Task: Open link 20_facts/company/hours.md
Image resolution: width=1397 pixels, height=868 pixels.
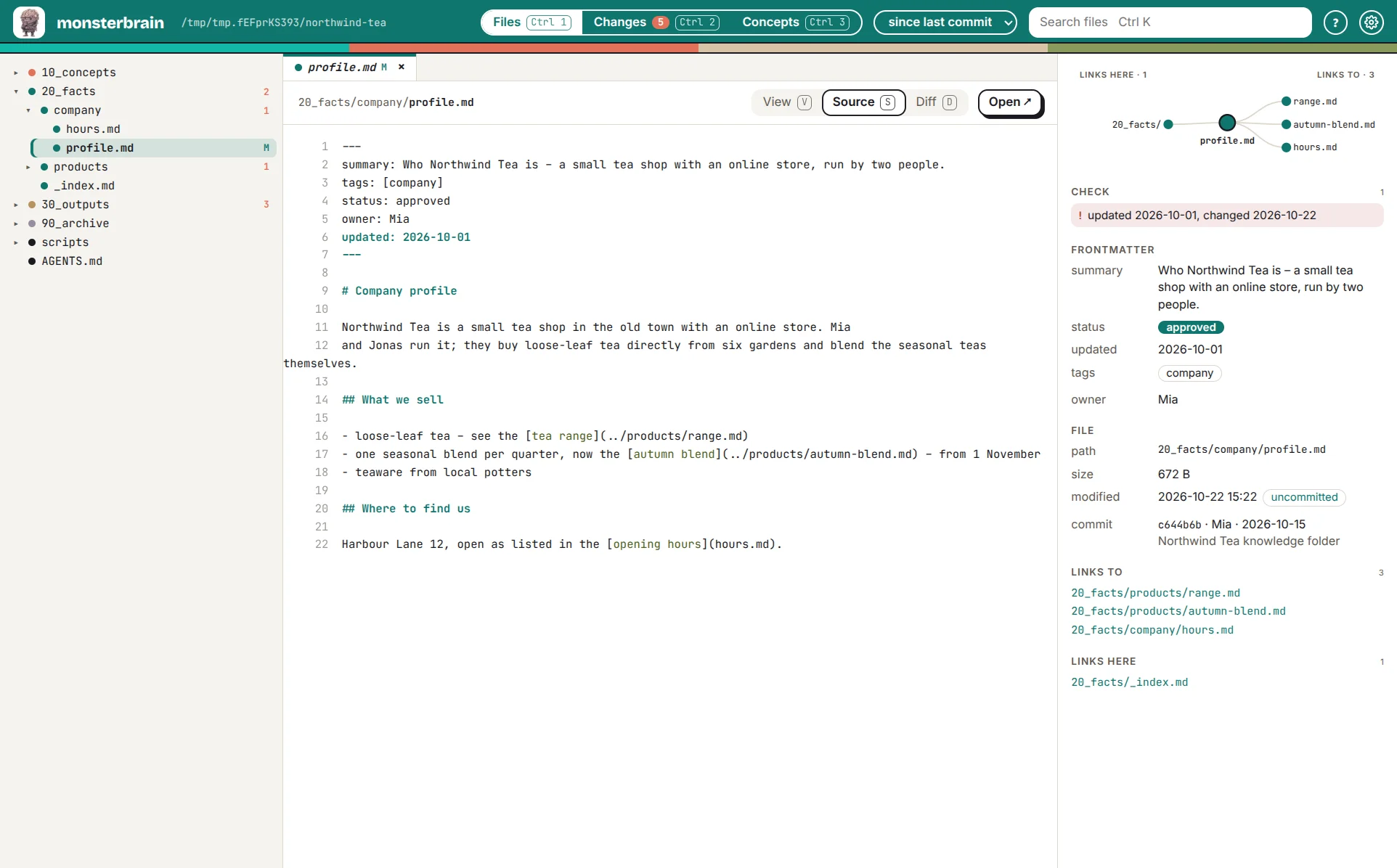Action: 1152,630
